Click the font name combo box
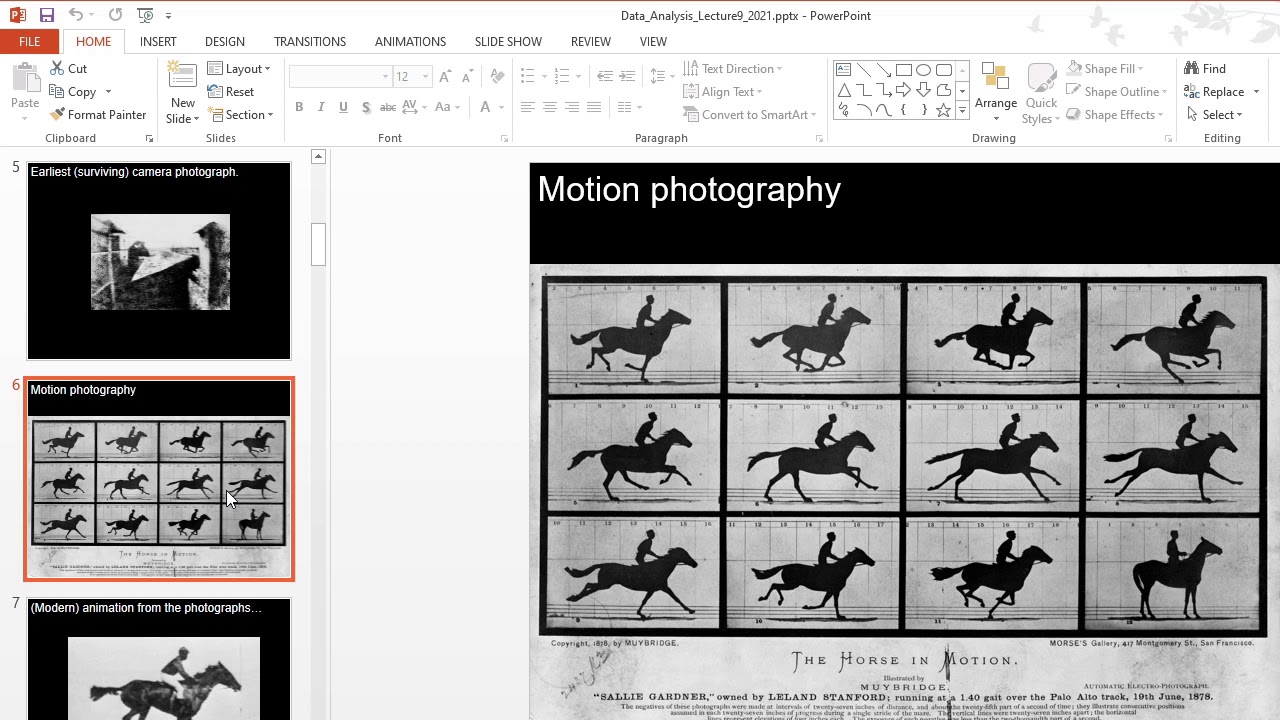The height and width of the screenshot is (720, 1280). click(x=339, y=77)
